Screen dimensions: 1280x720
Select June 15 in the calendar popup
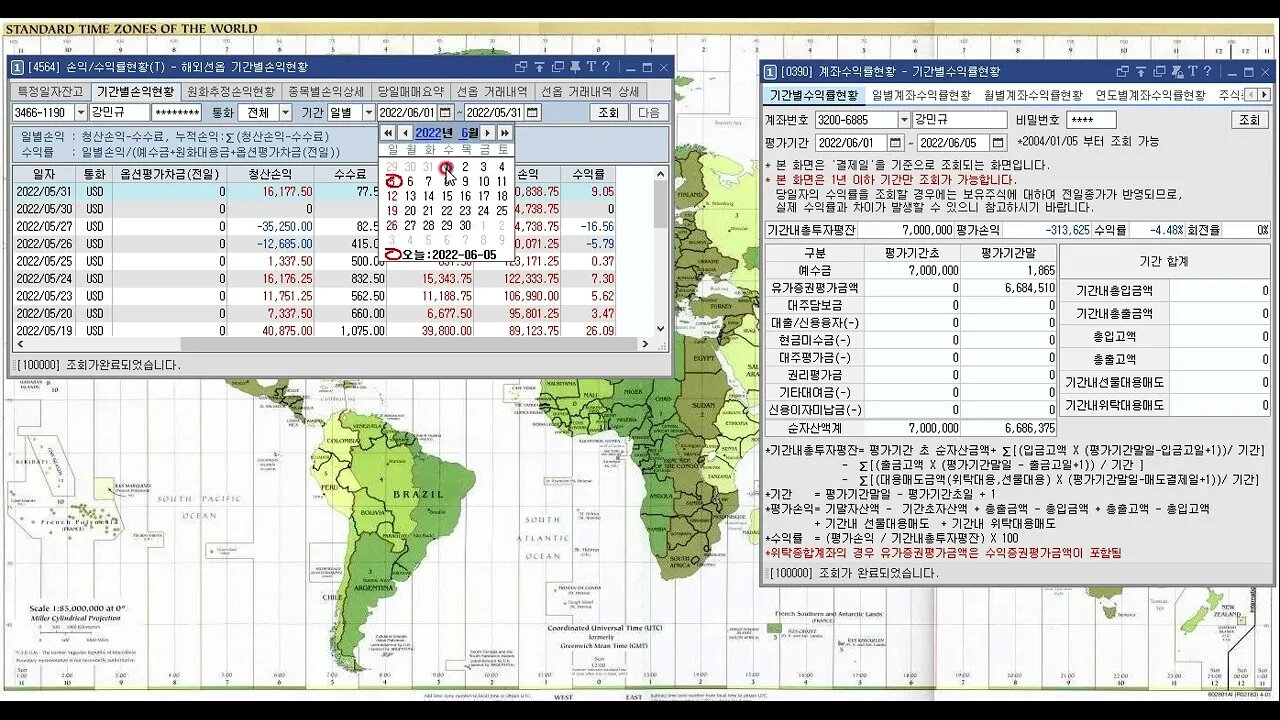[x=447, y=196]
